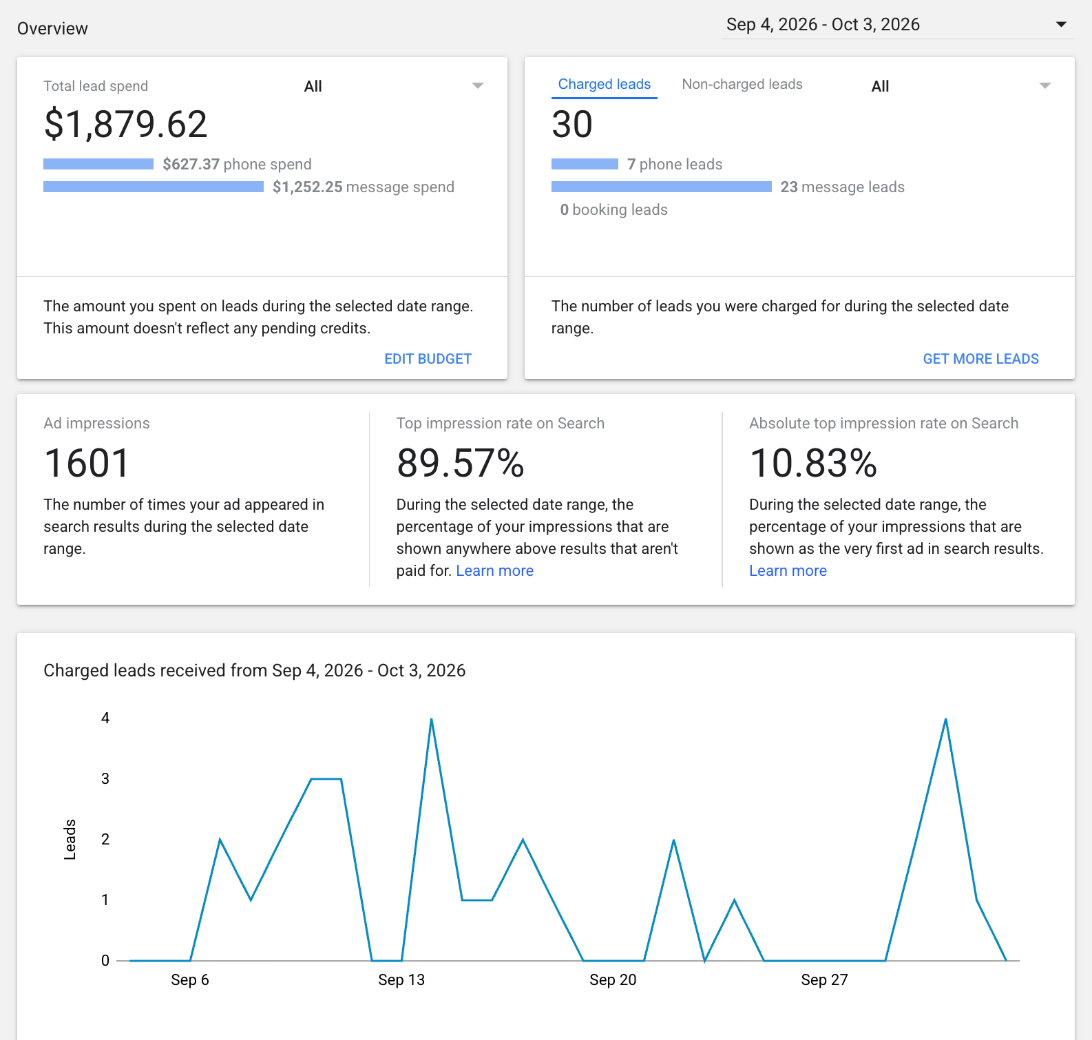Click the 'Overview' page title
This screenshot has height=1040, width=1092.
pyautogui.click(x=52, y=29)
